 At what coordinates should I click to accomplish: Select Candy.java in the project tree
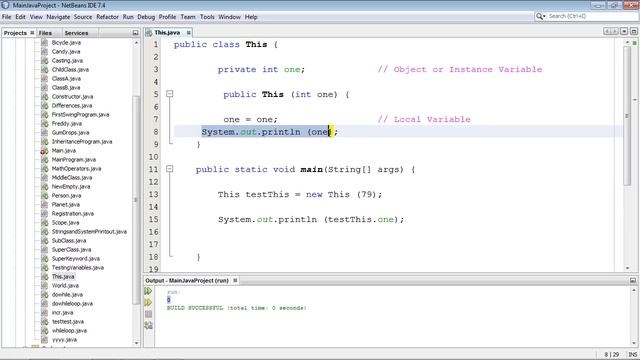[66, 51]
